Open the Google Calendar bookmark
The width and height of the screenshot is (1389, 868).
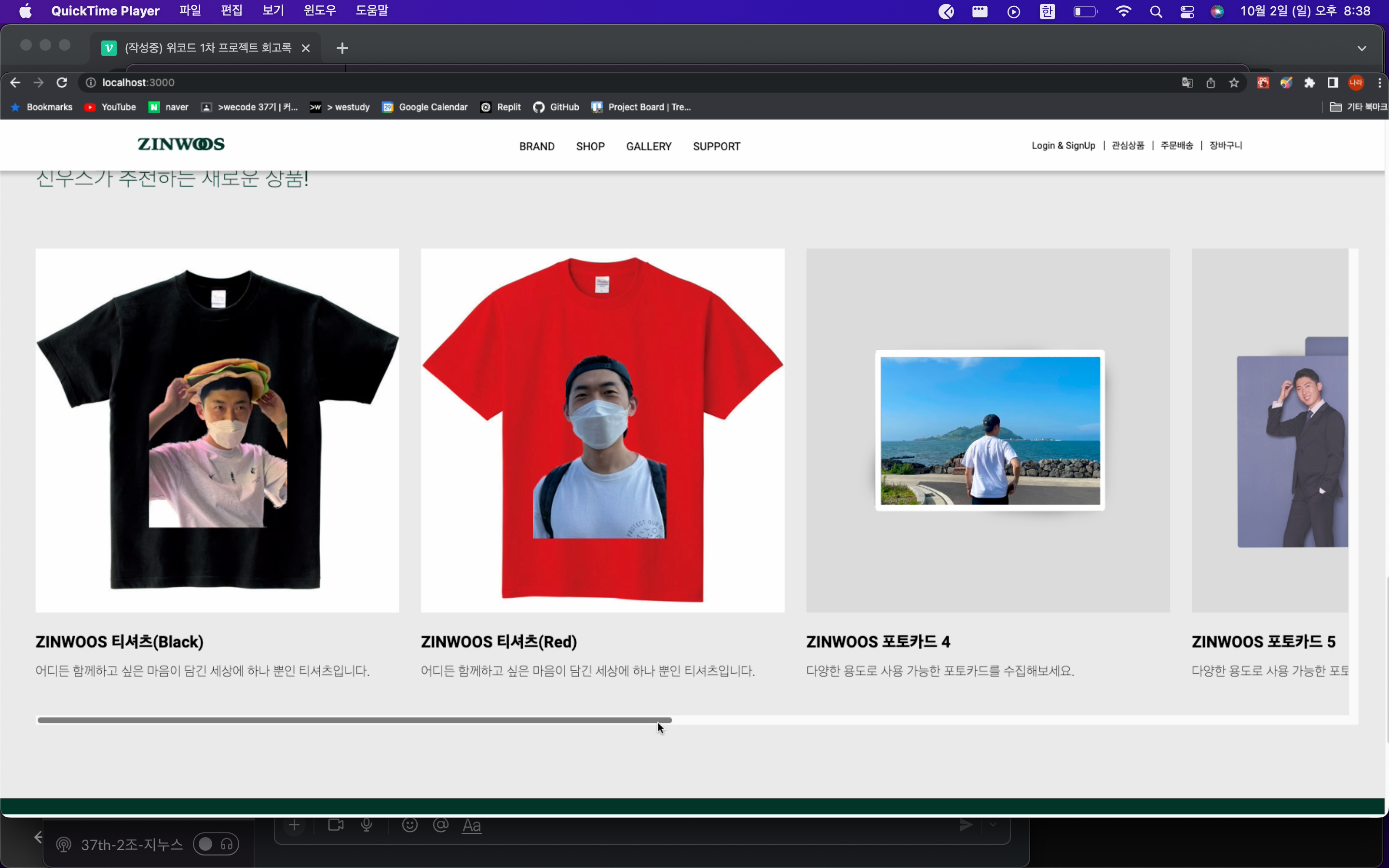tap(425, 107)
